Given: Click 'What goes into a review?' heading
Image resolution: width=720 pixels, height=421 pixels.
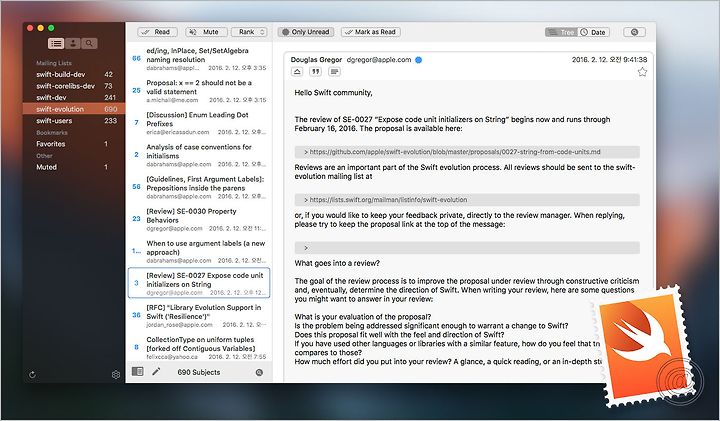Looking at the screenshot, I should [x=337, y=264].
